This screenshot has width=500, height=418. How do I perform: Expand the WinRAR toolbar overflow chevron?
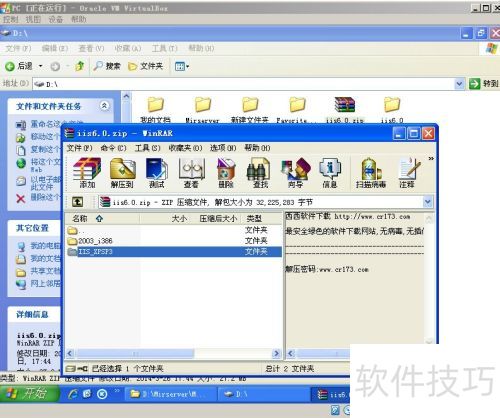point(431,159)
